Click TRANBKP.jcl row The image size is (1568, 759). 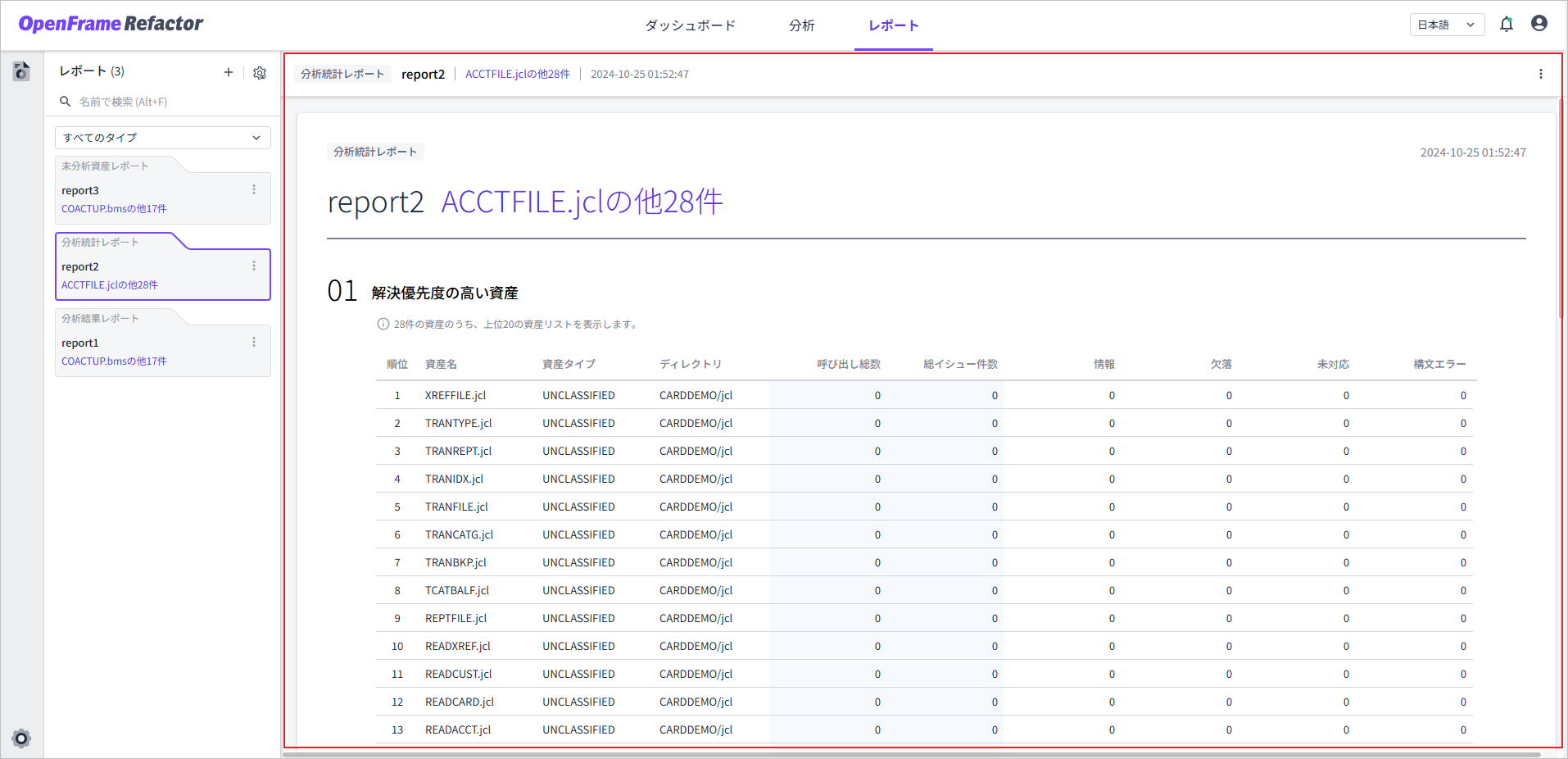(924, 562)
